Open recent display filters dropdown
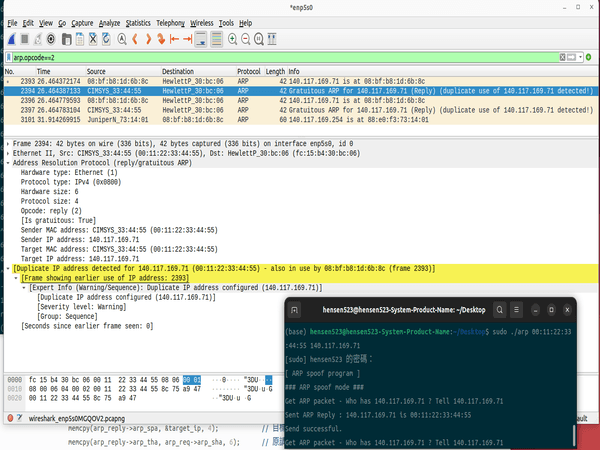This screenshot has width=600, height=450. click(x=580, y=57)
